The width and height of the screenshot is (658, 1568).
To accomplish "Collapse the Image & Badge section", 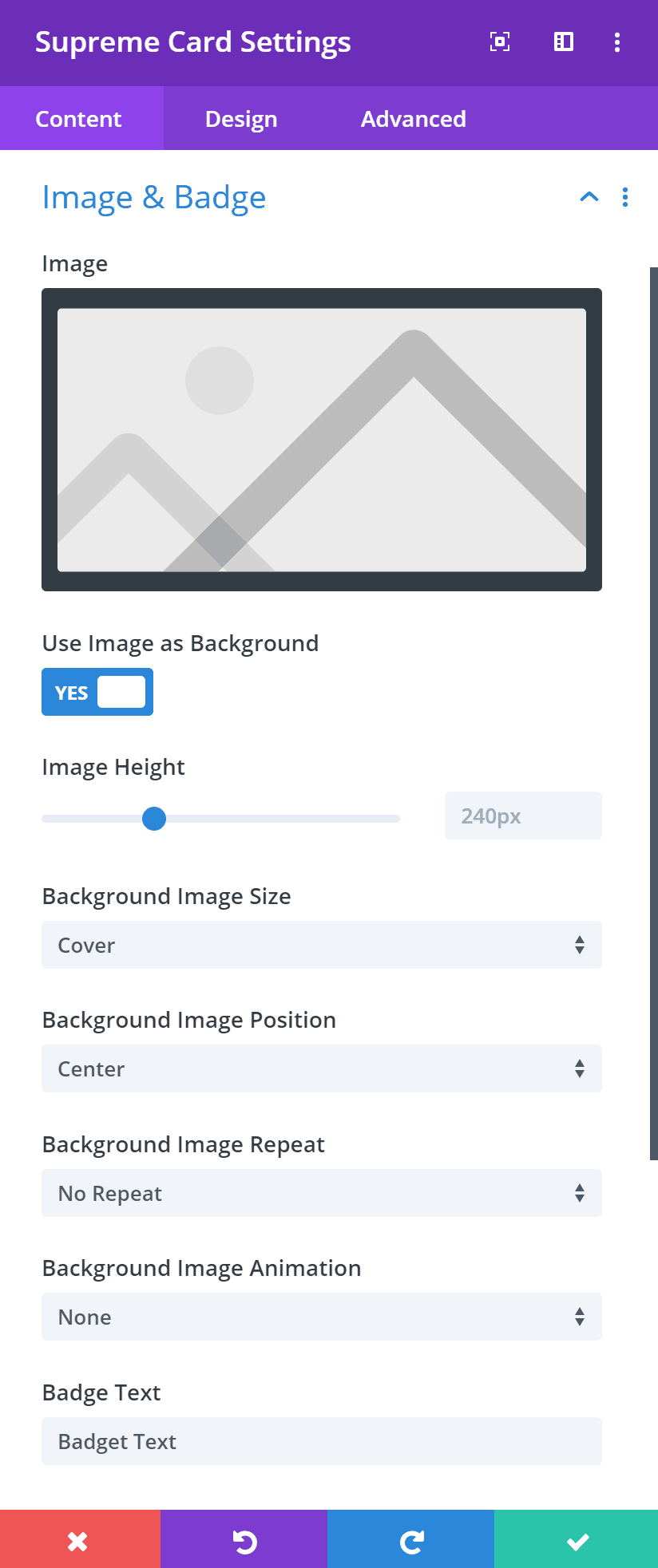I will click(x=589, y=197).
